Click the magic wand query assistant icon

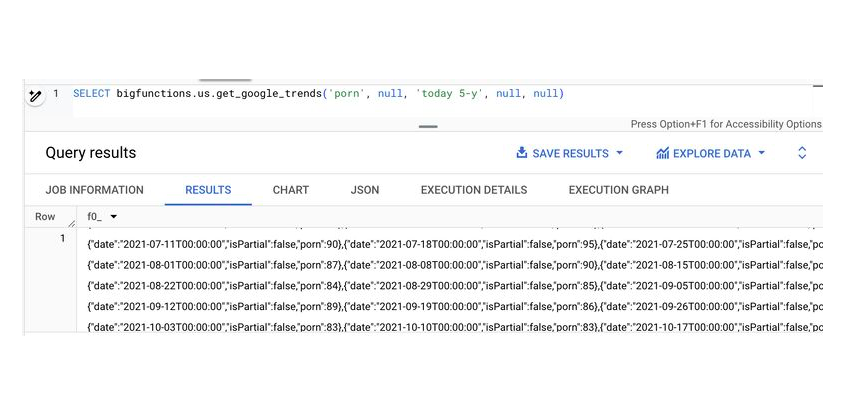click(x=35, y=97)
